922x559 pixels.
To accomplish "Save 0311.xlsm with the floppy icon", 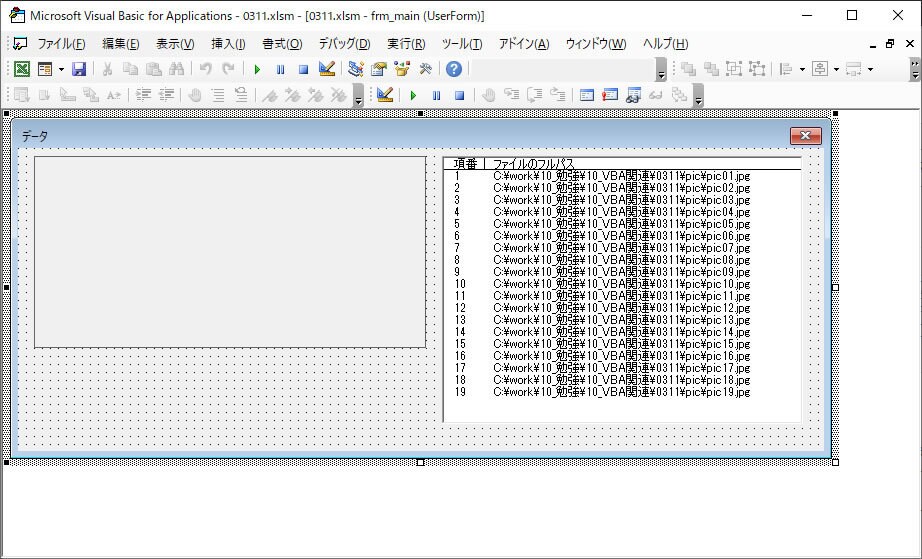I will [x=79, y=69].
